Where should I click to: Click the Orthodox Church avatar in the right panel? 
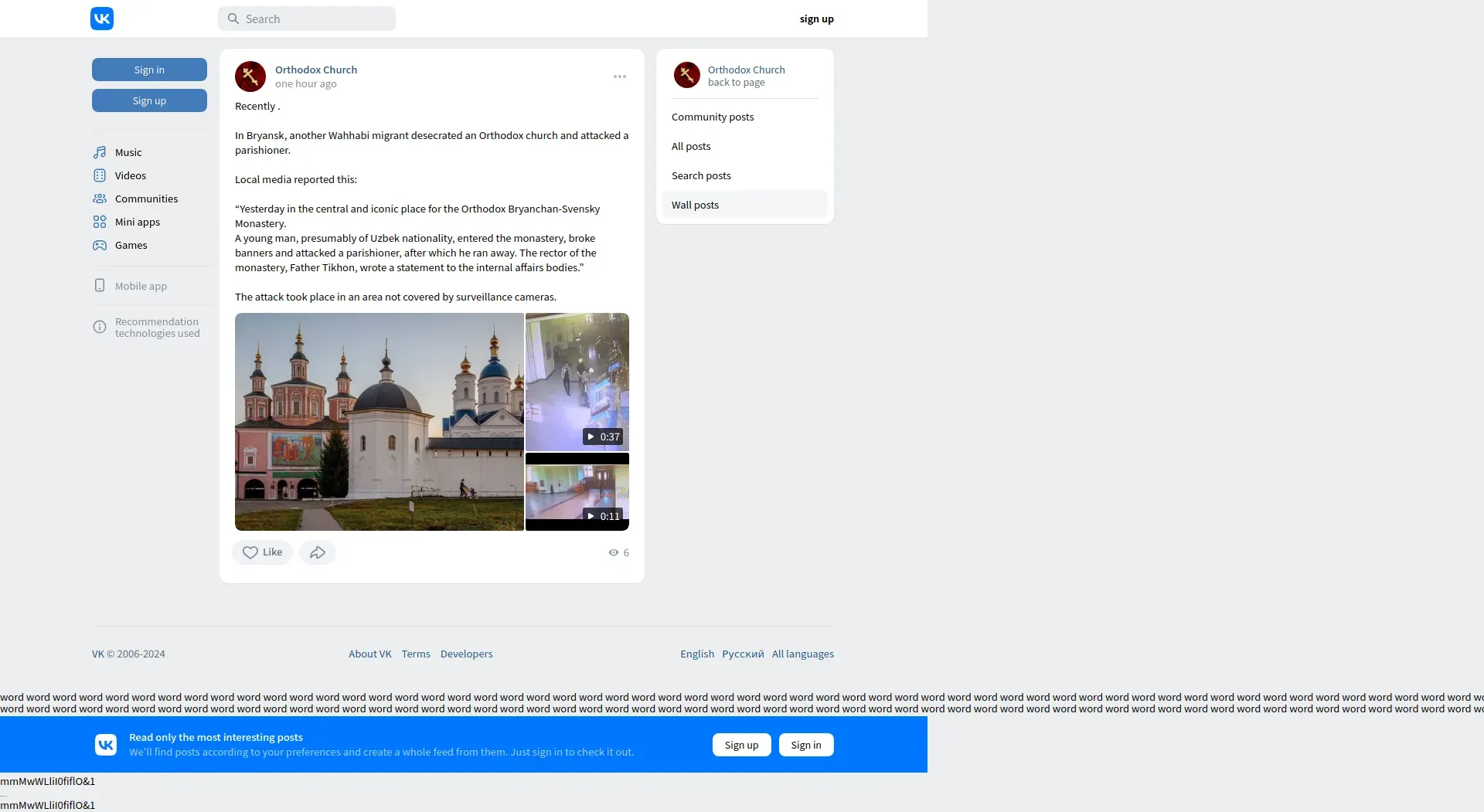(687, 75)
